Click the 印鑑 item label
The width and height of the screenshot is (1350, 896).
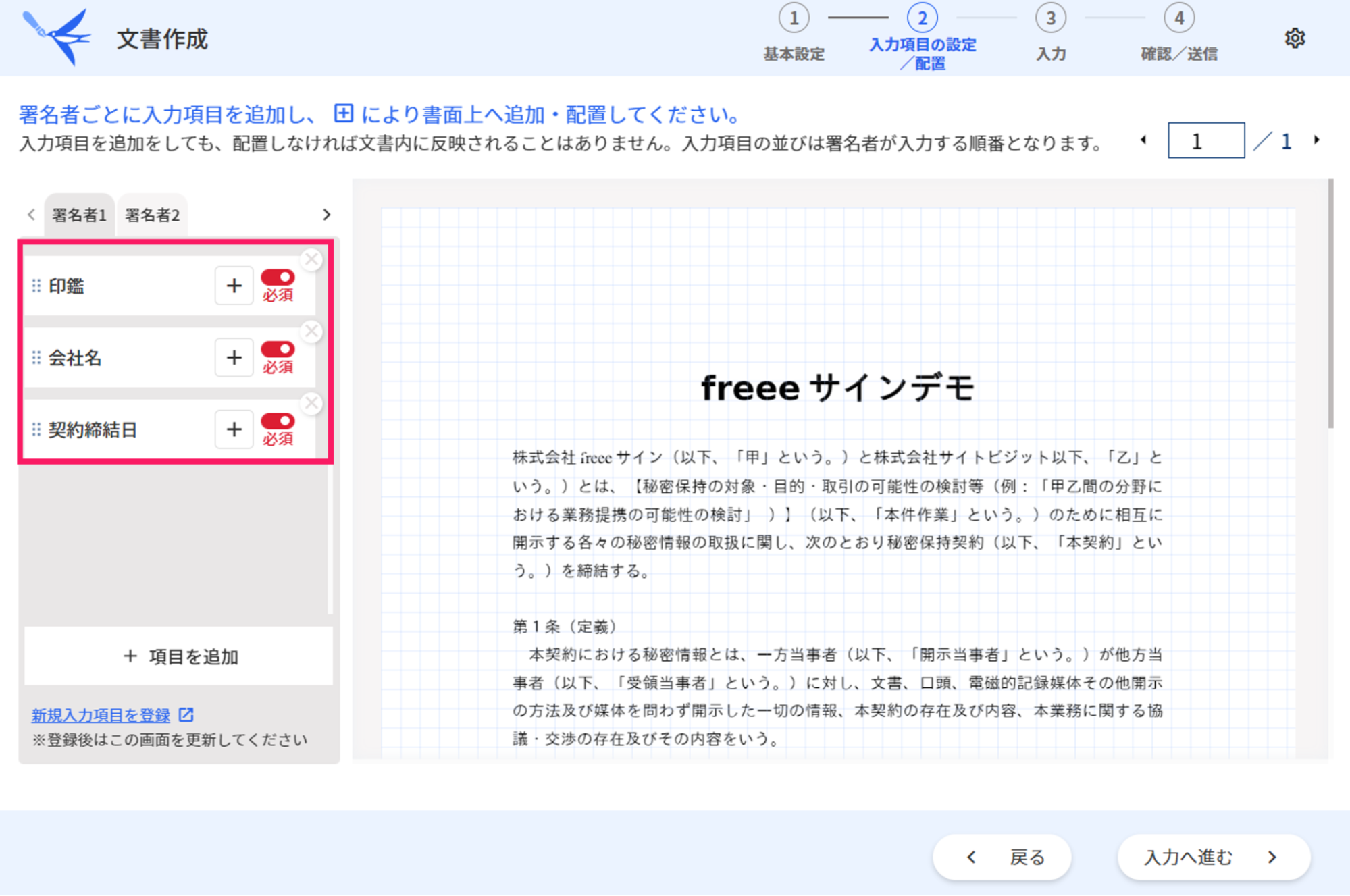pos(66,286)
